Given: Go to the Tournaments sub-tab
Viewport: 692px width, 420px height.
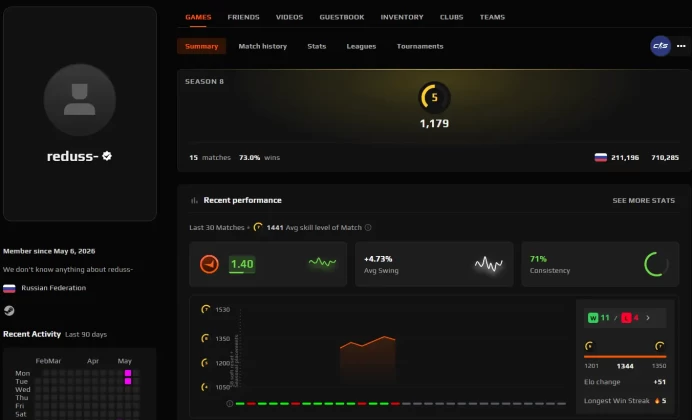Looking at the screenshot, I should pyautogui.click(x=420, y=46).
